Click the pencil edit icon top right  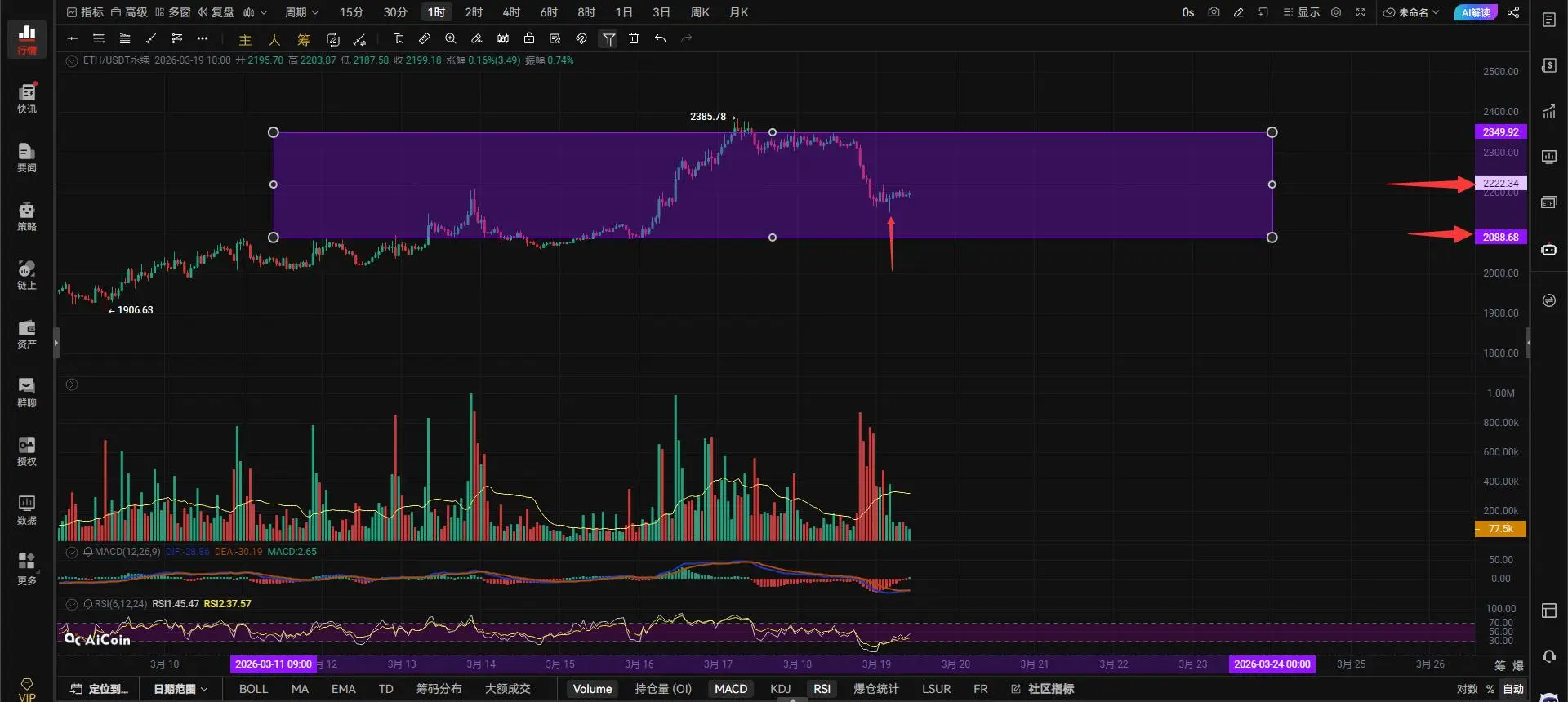(1238, 12)
